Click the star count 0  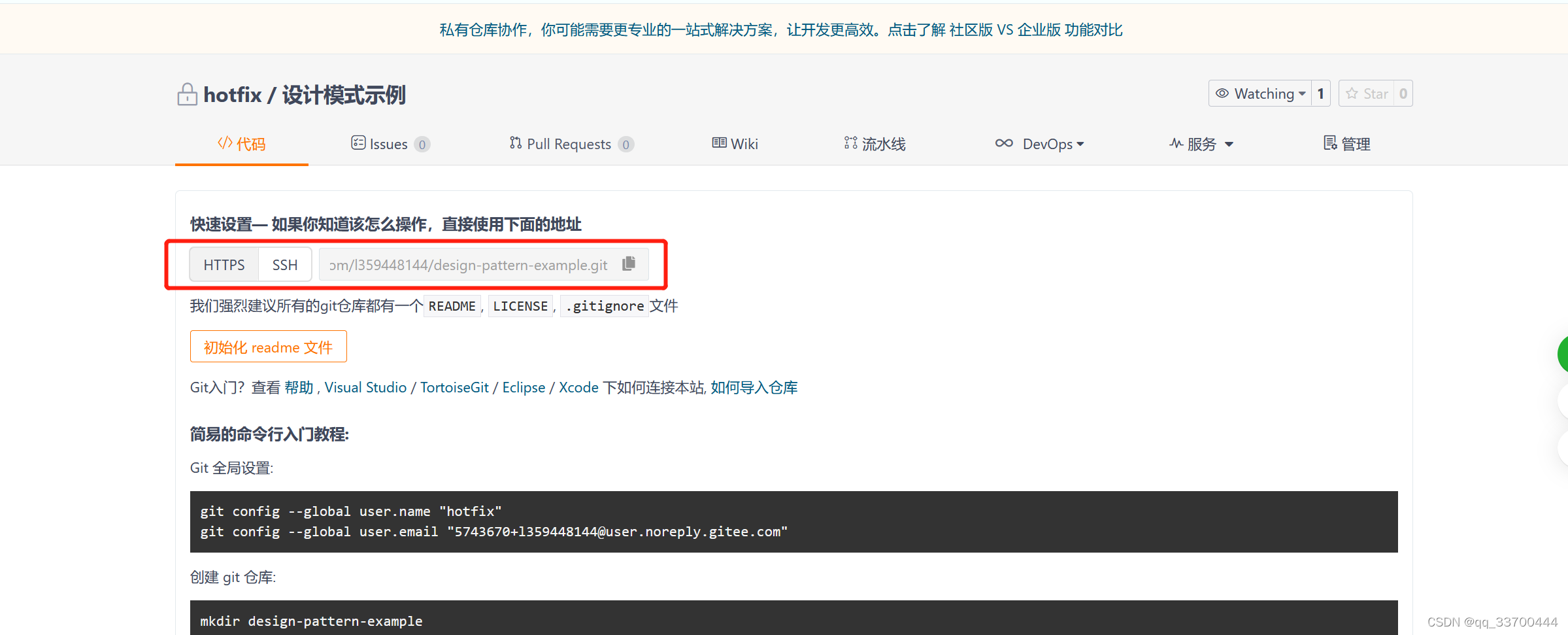tap(1403, 94)
